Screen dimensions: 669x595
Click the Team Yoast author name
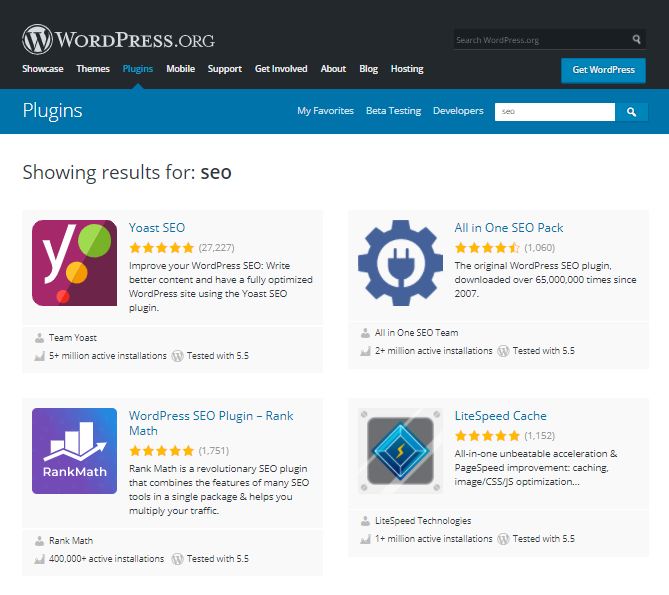coord(73,338)
